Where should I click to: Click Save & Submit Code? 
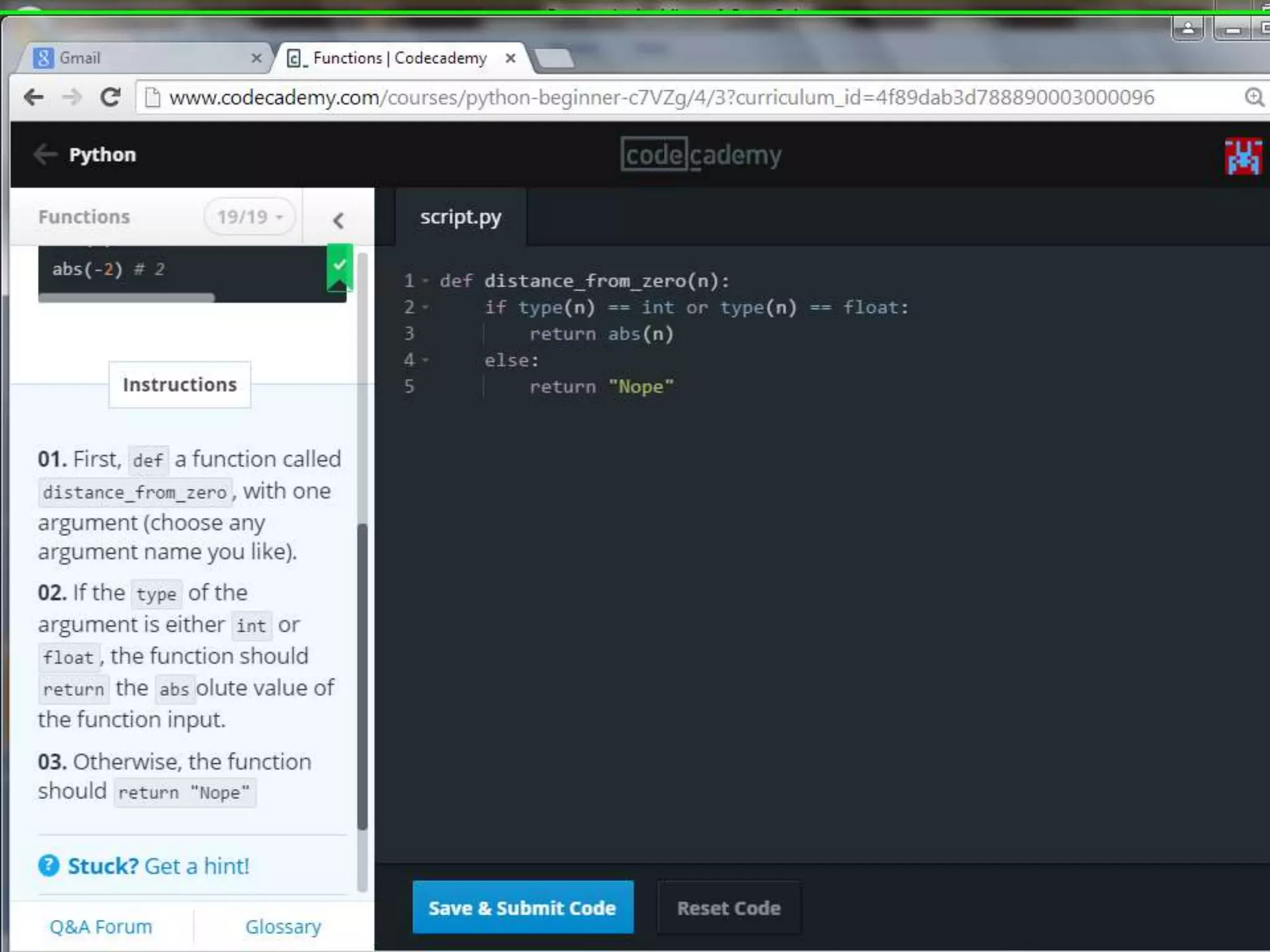[523, 907]
